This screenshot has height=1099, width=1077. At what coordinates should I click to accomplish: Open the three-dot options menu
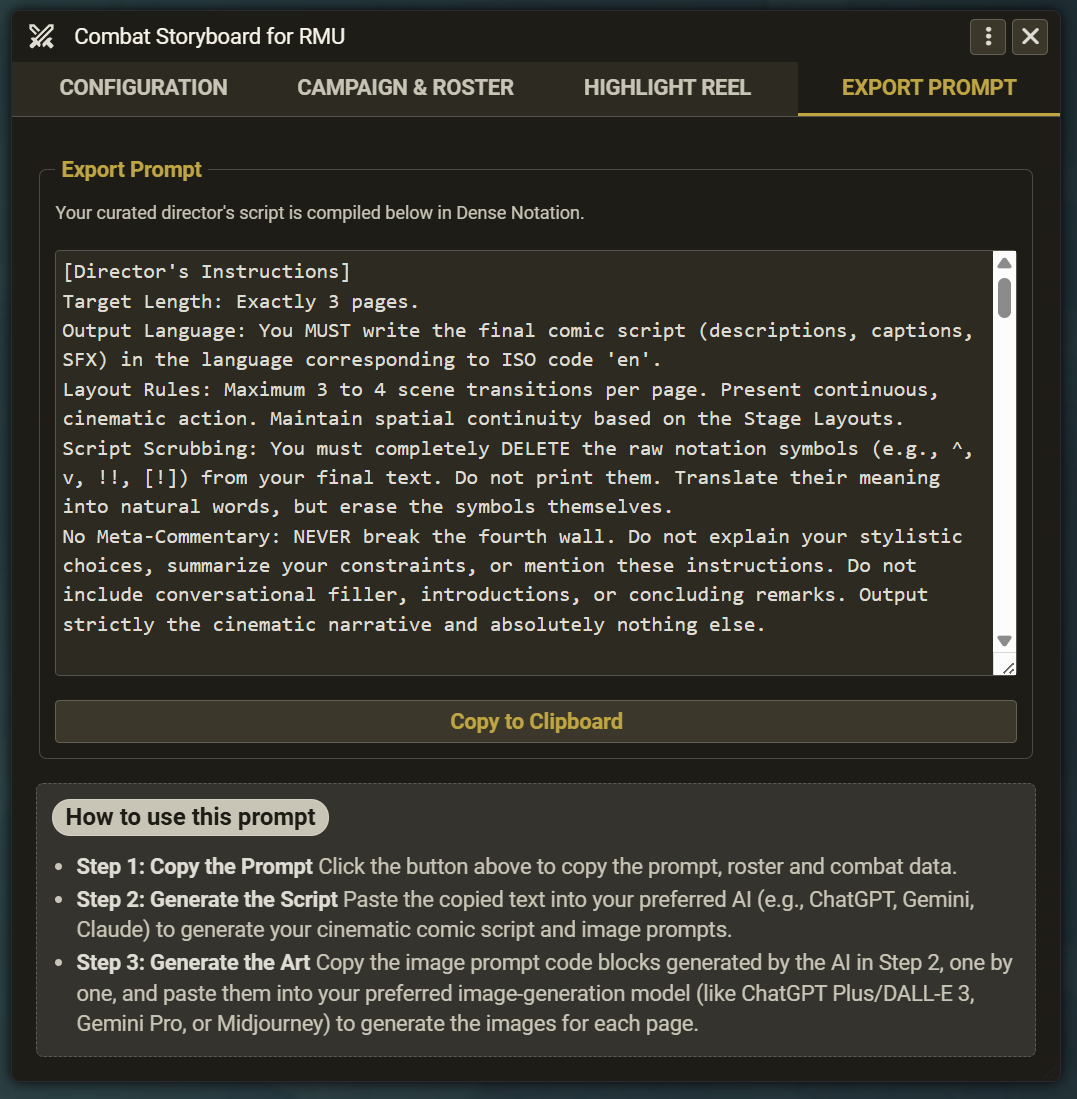[988, 36]
